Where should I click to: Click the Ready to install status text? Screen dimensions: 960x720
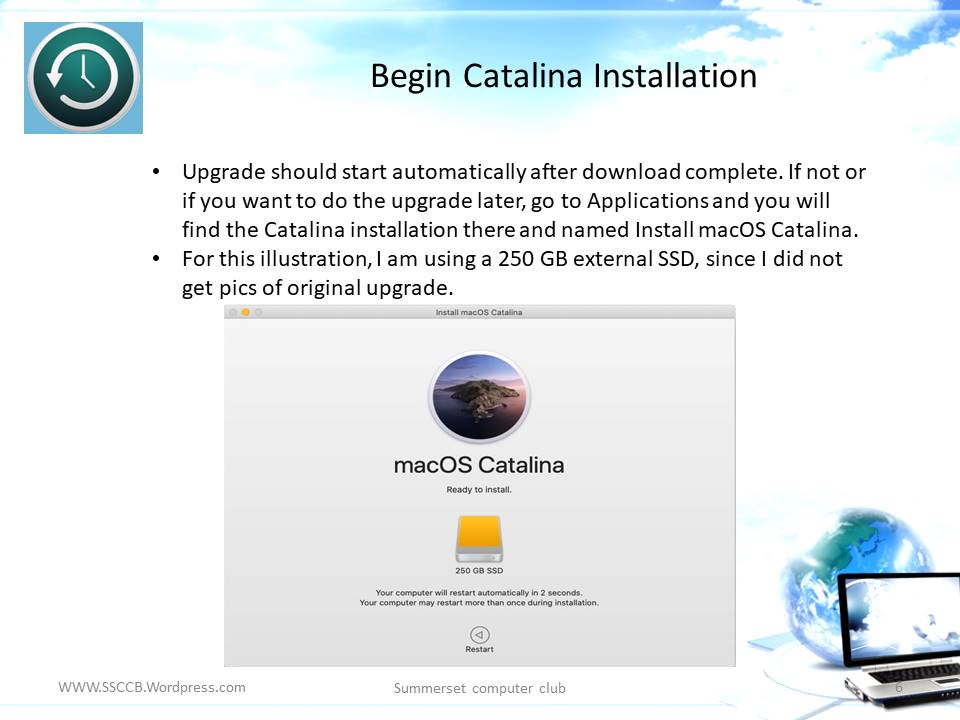(479, 490)
